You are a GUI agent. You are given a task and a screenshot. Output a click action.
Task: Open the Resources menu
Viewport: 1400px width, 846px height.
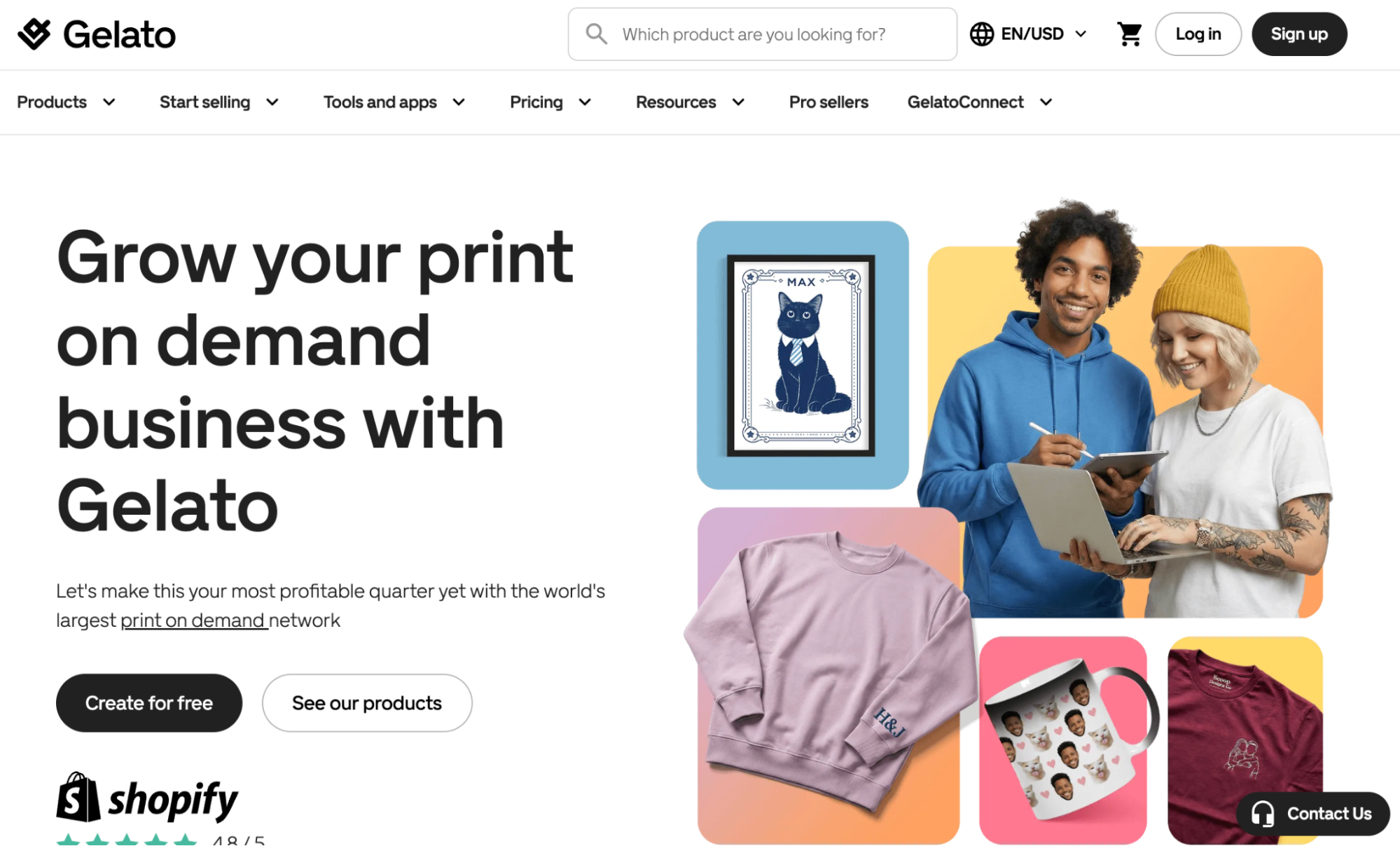[690, 102]
